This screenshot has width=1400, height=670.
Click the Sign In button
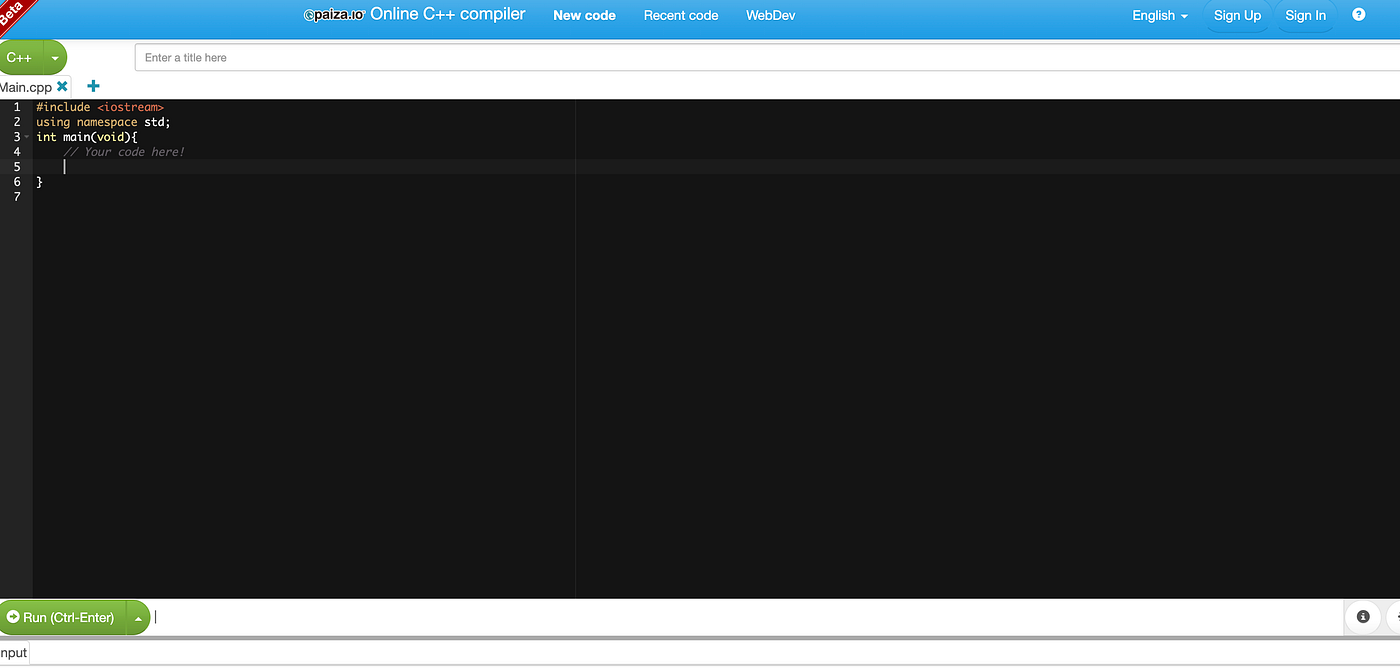[1305, 15]
